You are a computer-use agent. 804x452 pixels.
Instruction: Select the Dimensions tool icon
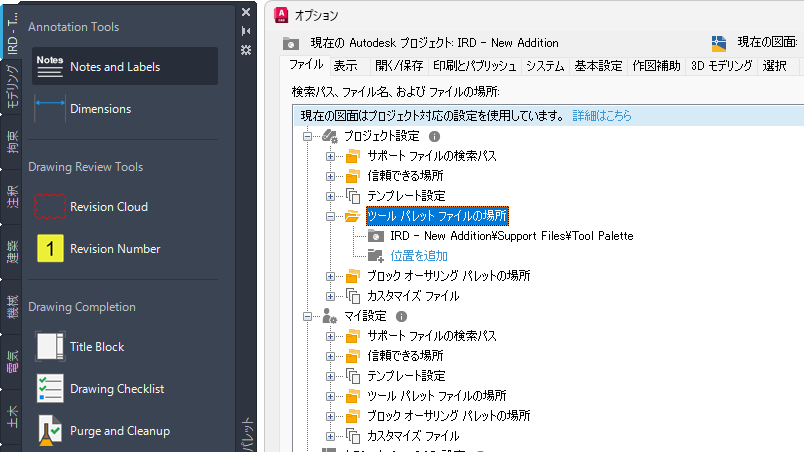click(x=50, y=109)
